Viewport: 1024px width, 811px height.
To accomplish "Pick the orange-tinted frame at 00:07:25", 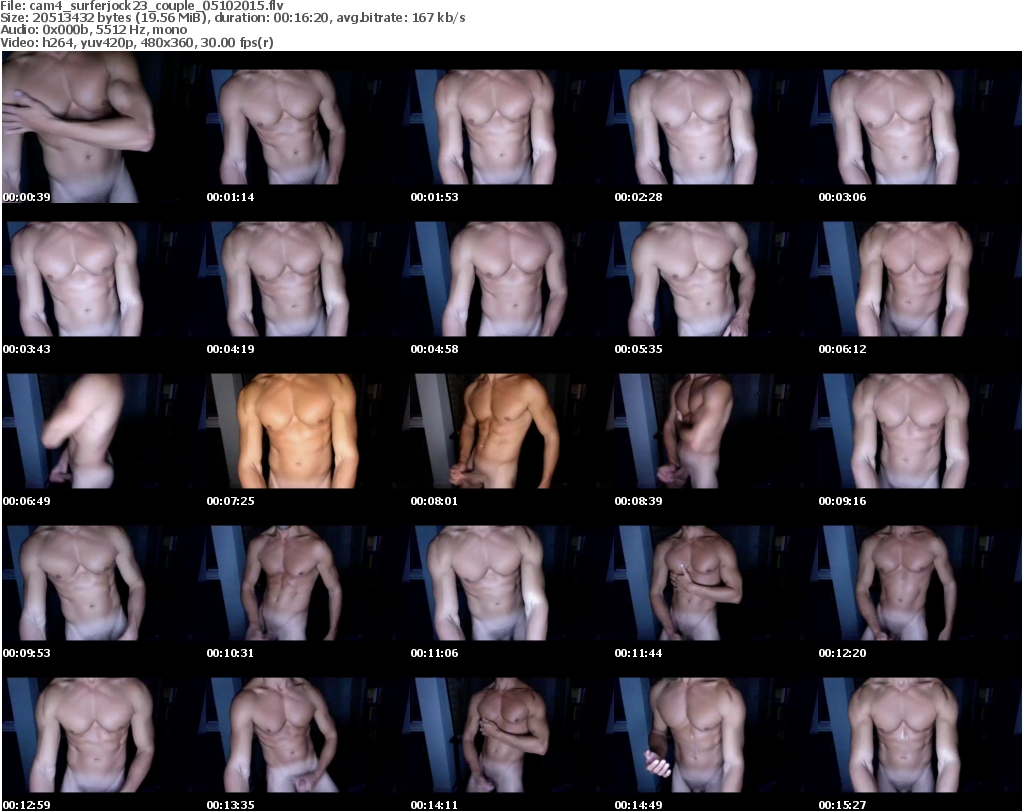I will click(x=308, y=432).
